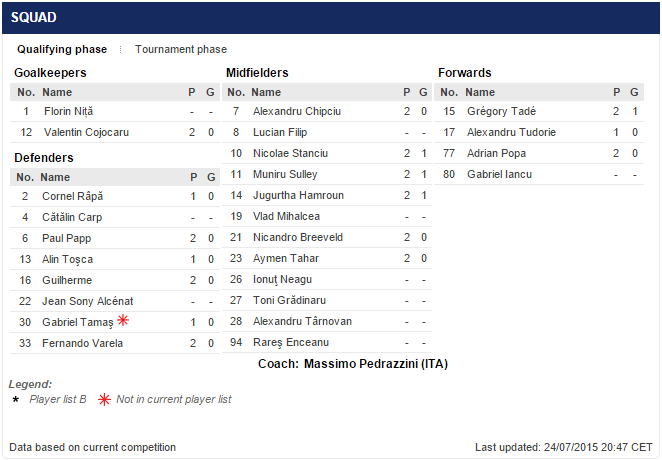The width and height of the screenshot is (662, 460).
Task: Click red asterisk icon beside Gabriel Tamaş
Action: pyautogui.click(x=123, y=321)
